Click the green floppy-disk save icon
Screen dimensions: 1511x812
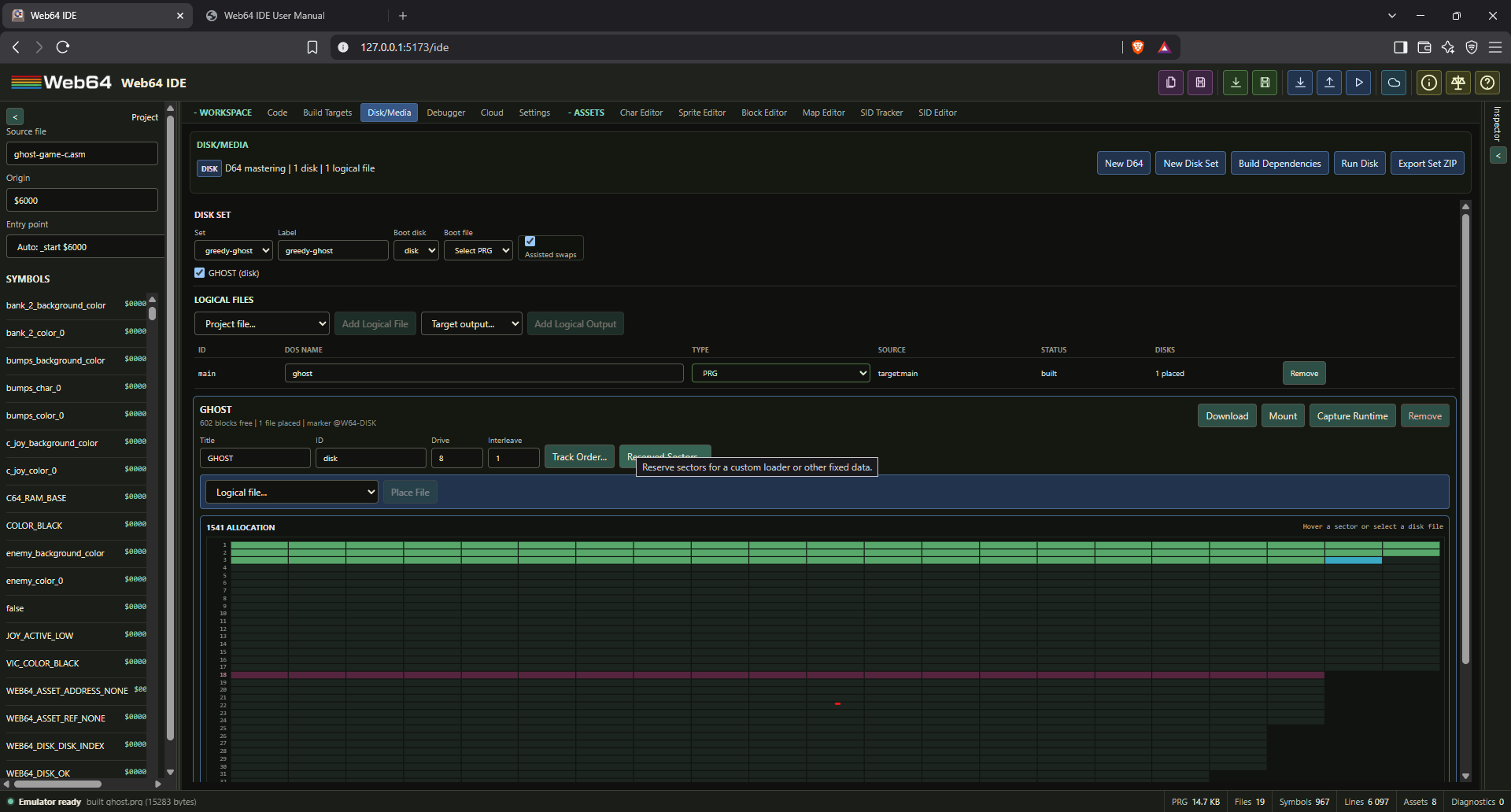point(1265,83)
